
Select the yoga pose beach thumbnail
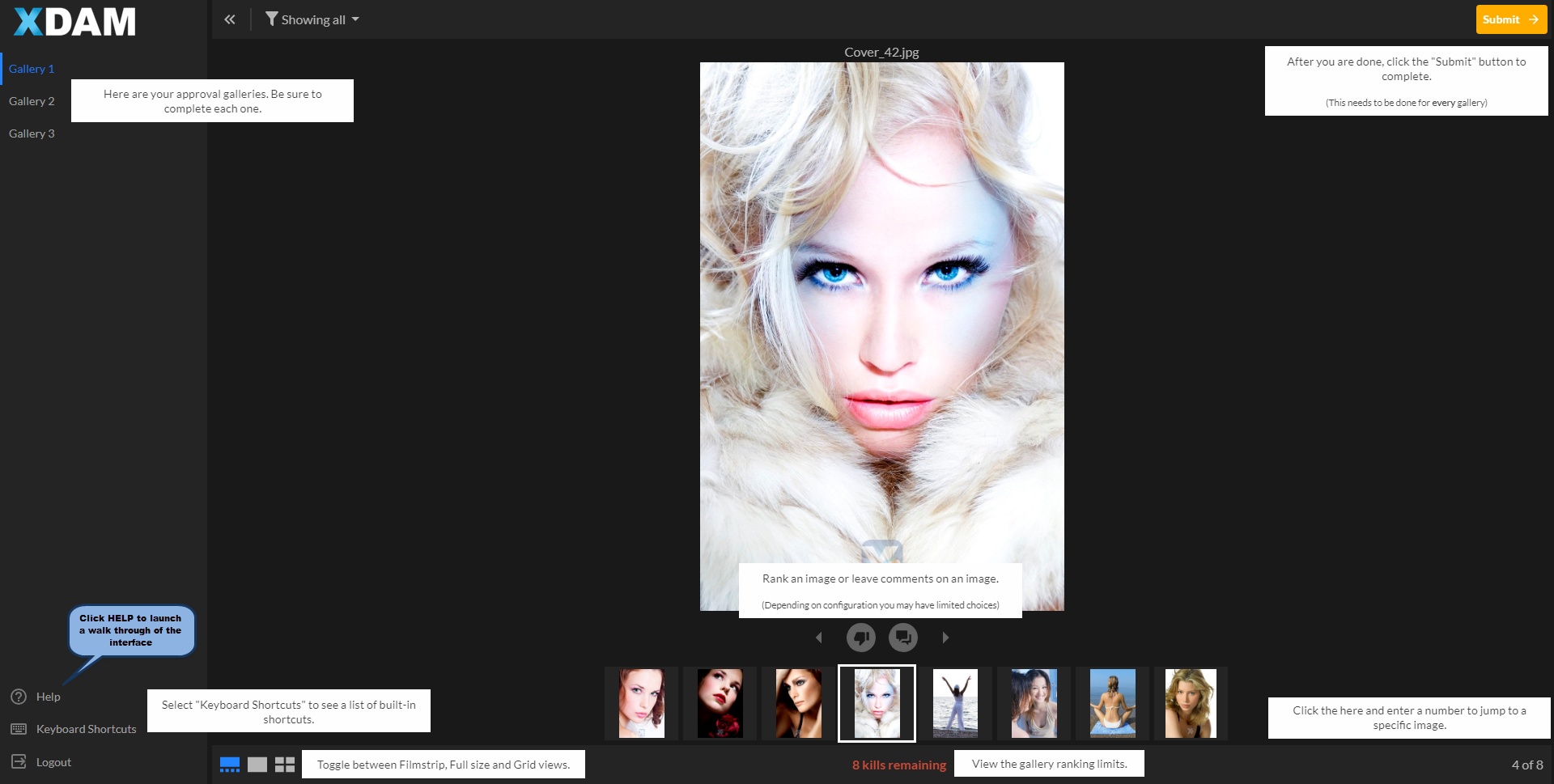[1112, 702]
